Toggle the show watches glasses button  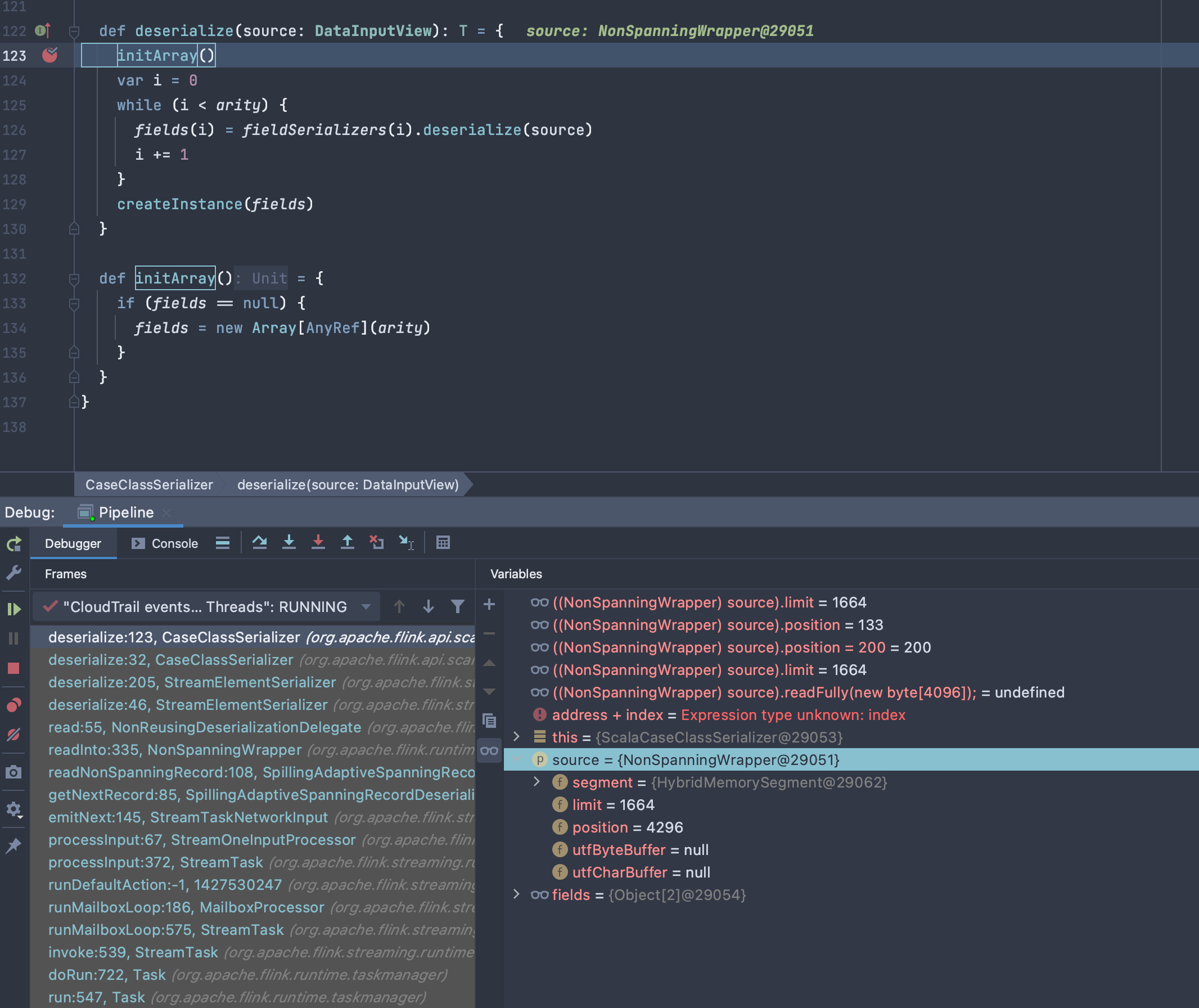tap(489, 750)
